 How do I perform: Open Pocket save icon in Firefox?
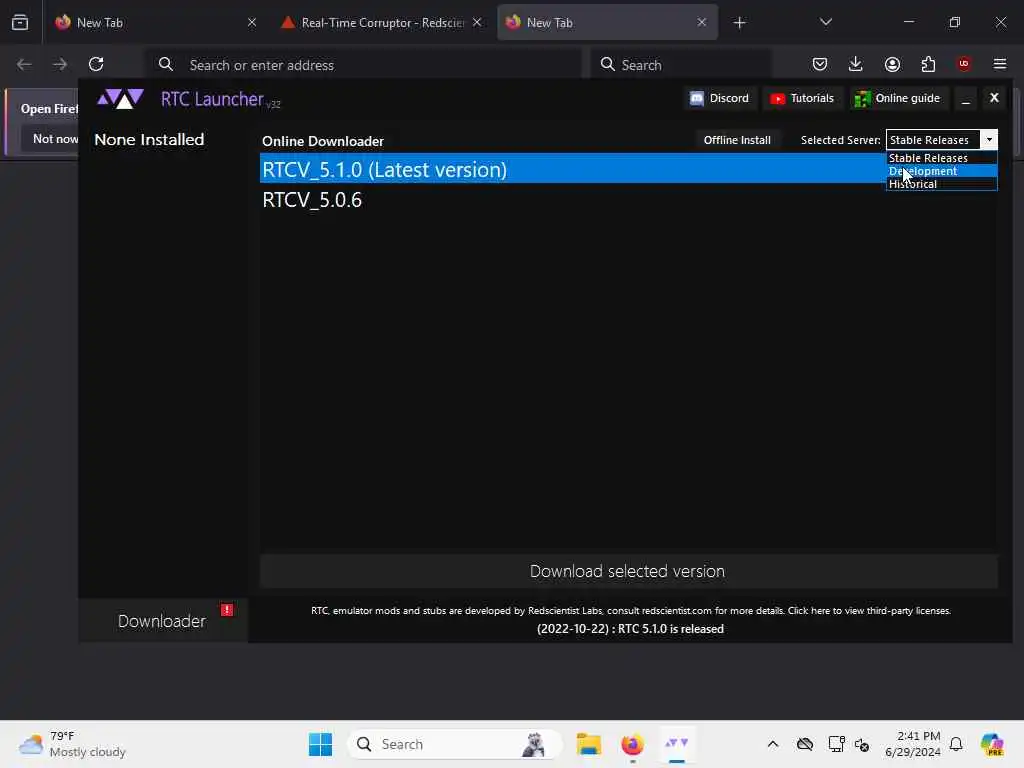pos(820,64)
